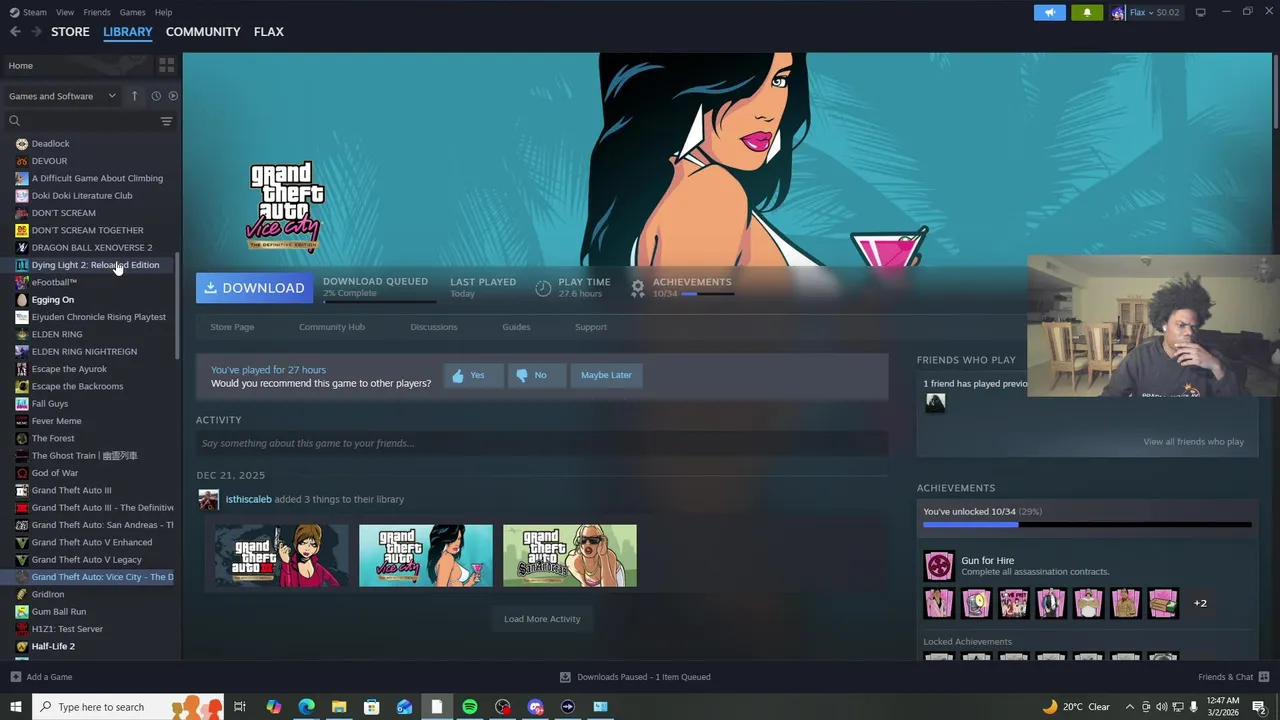Click the download progress bar under 2% Complete
Image resolution: width=1280 pixels, height=720 pixels.
click(379, 301)
